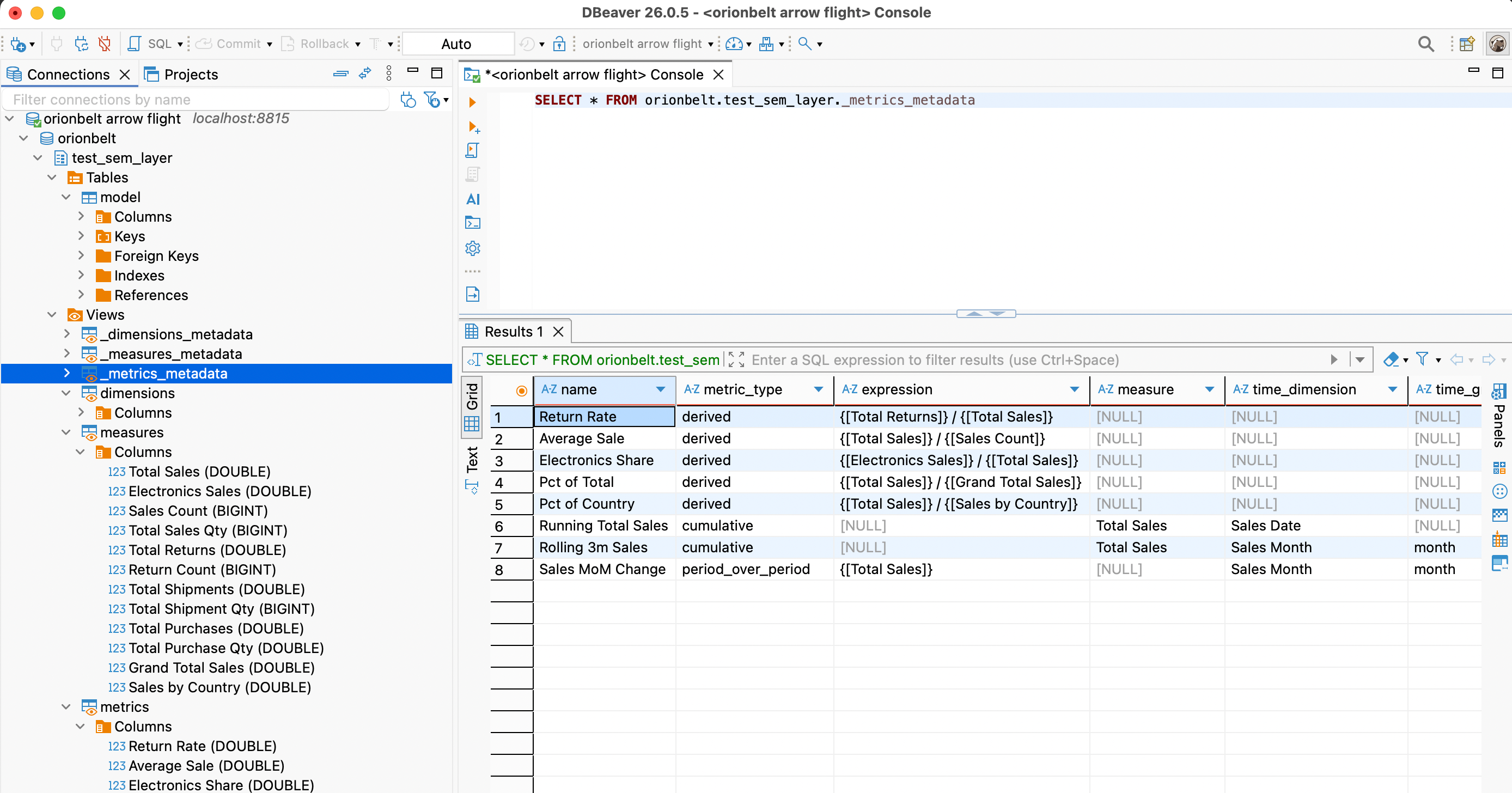Open the active connection selector 'orionbelt arrow flight'
Image resolution: width=1512 pixels, height=793 pixels.
[x=647, y=44]
